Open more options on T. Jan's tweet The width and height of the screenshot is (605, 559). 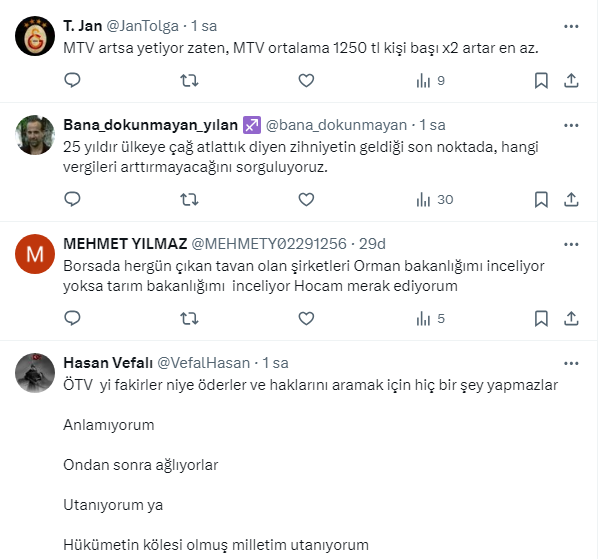[570, 26]
